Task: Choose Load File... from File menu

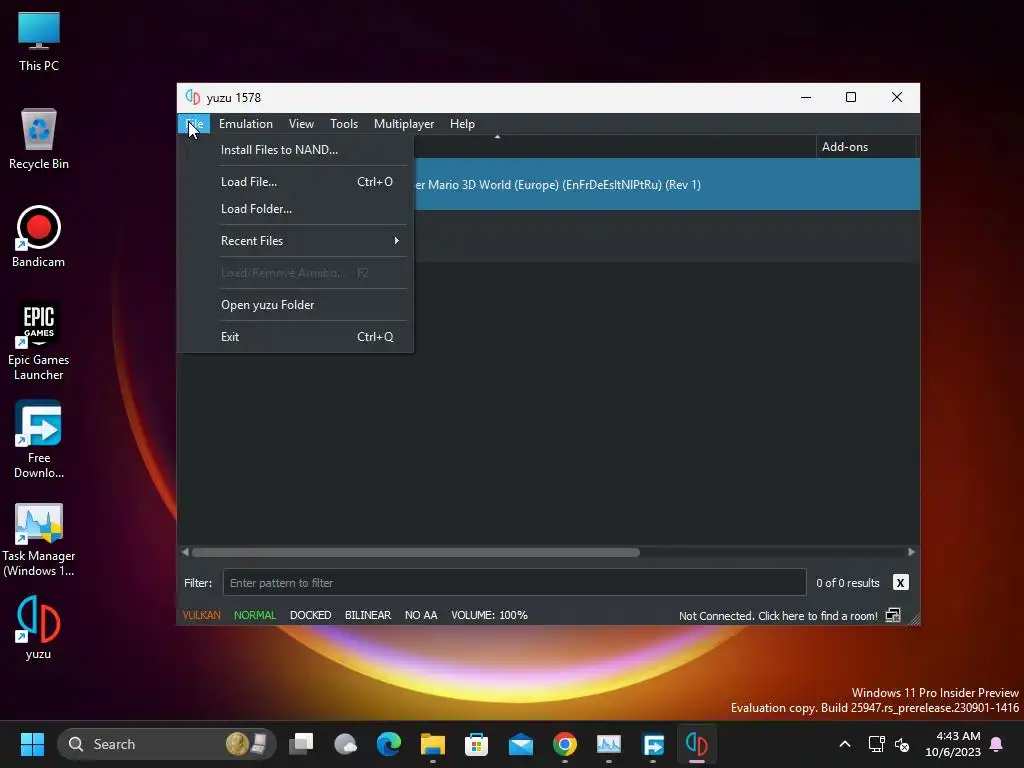Action: pyautogui.click(x=296, y=182)
